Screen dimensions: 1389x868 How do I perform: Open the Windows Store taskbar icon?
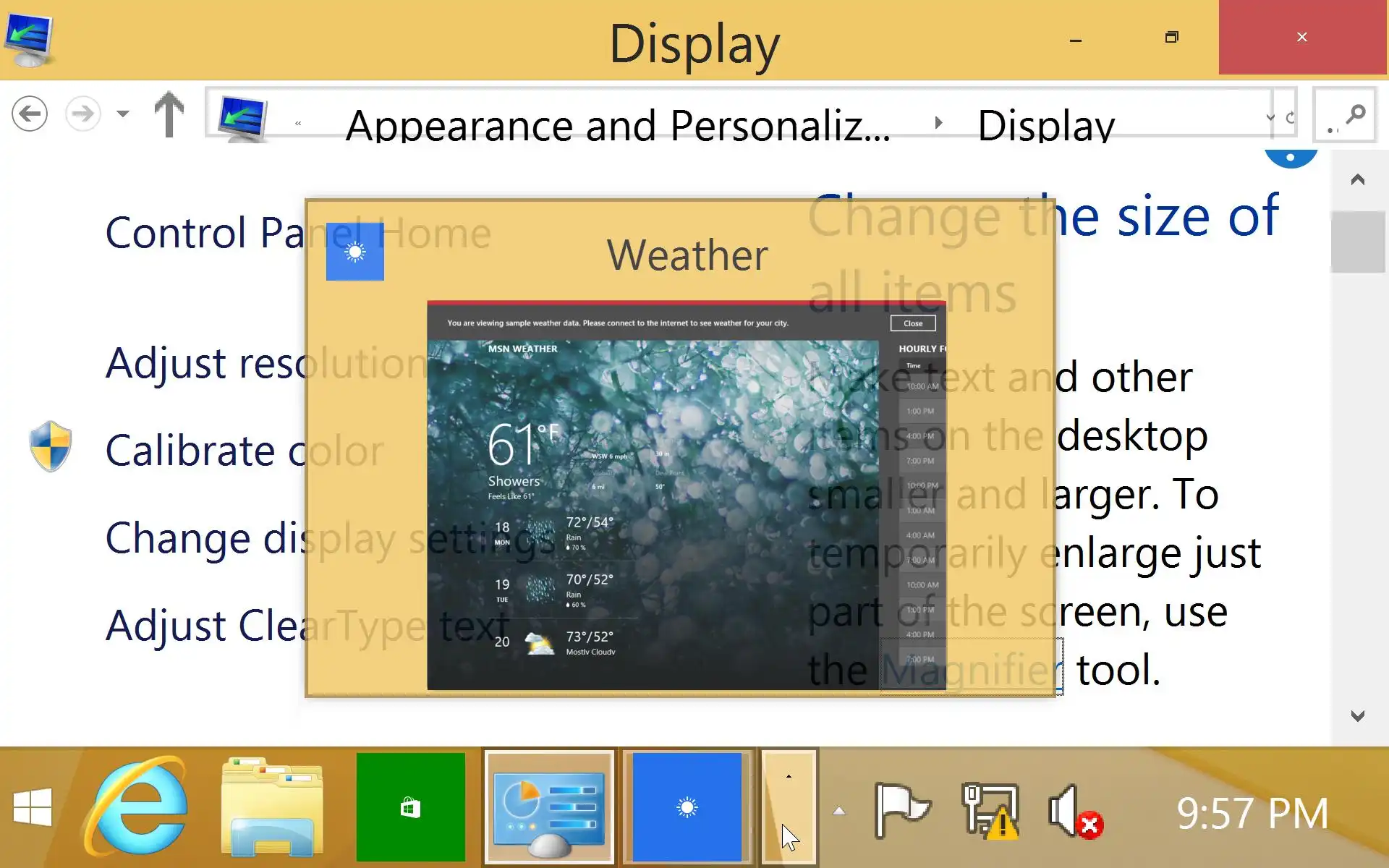click(x=410, y=807)
